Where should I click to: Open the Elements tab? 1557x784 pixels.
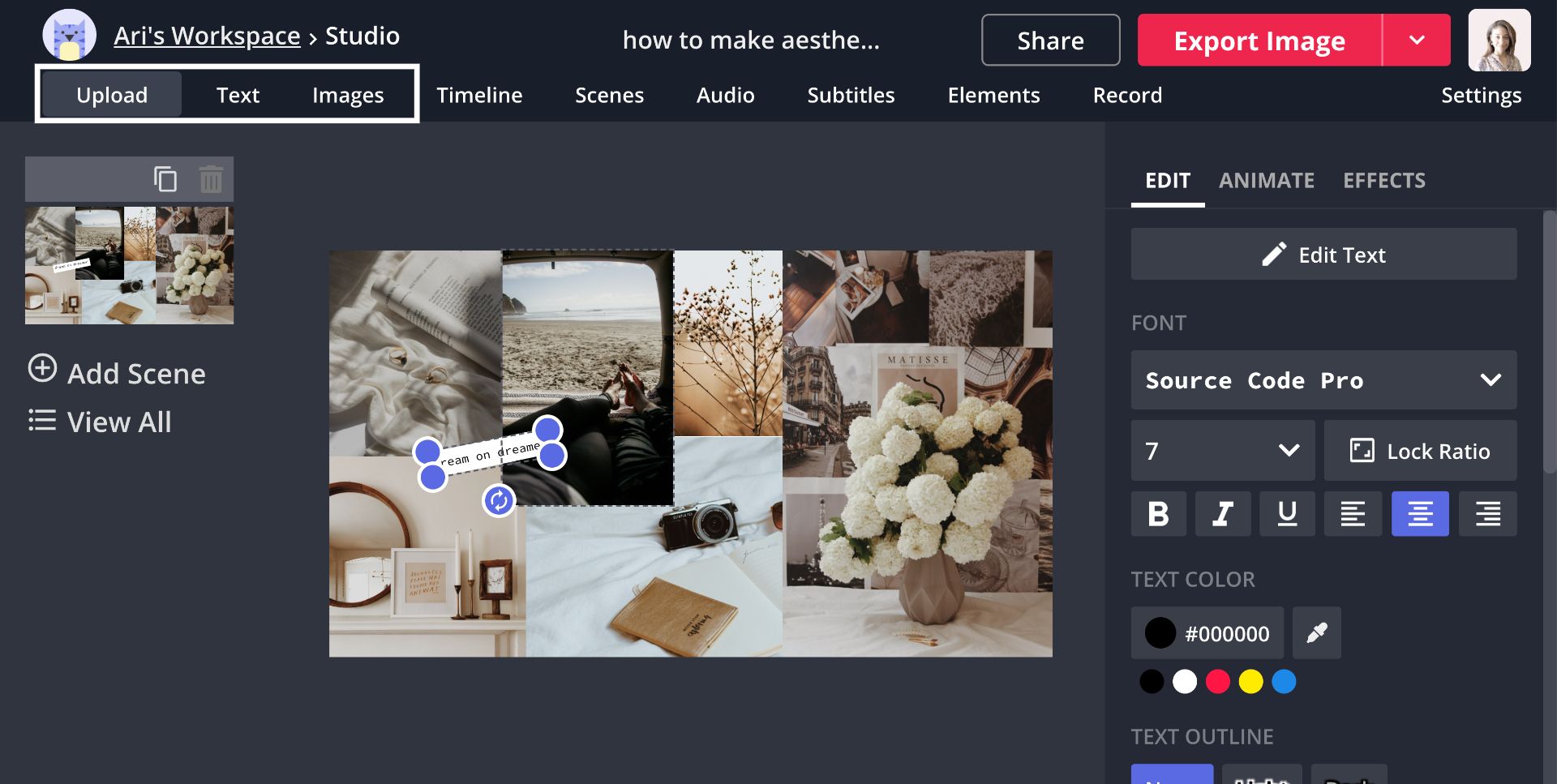pos(993,95)
